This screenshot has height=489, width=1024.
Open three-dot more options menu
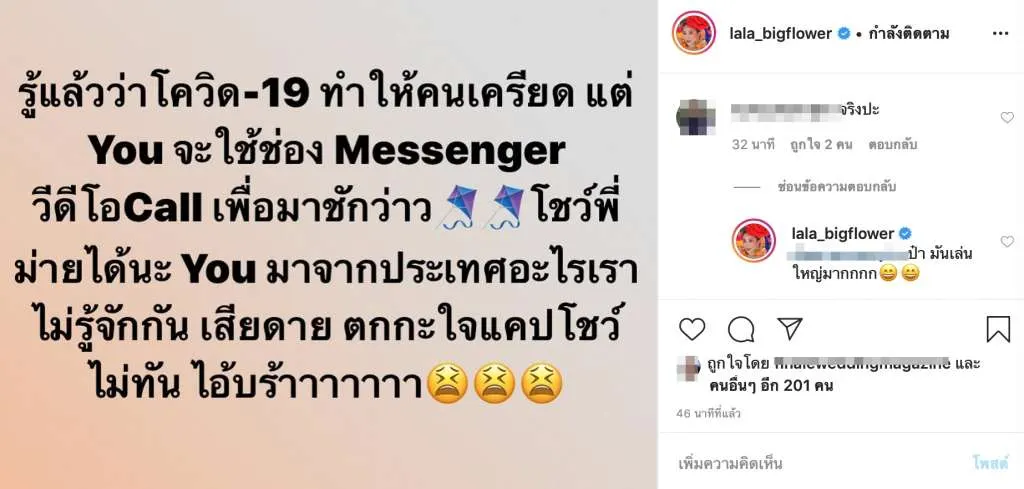tap(1000, 34)
